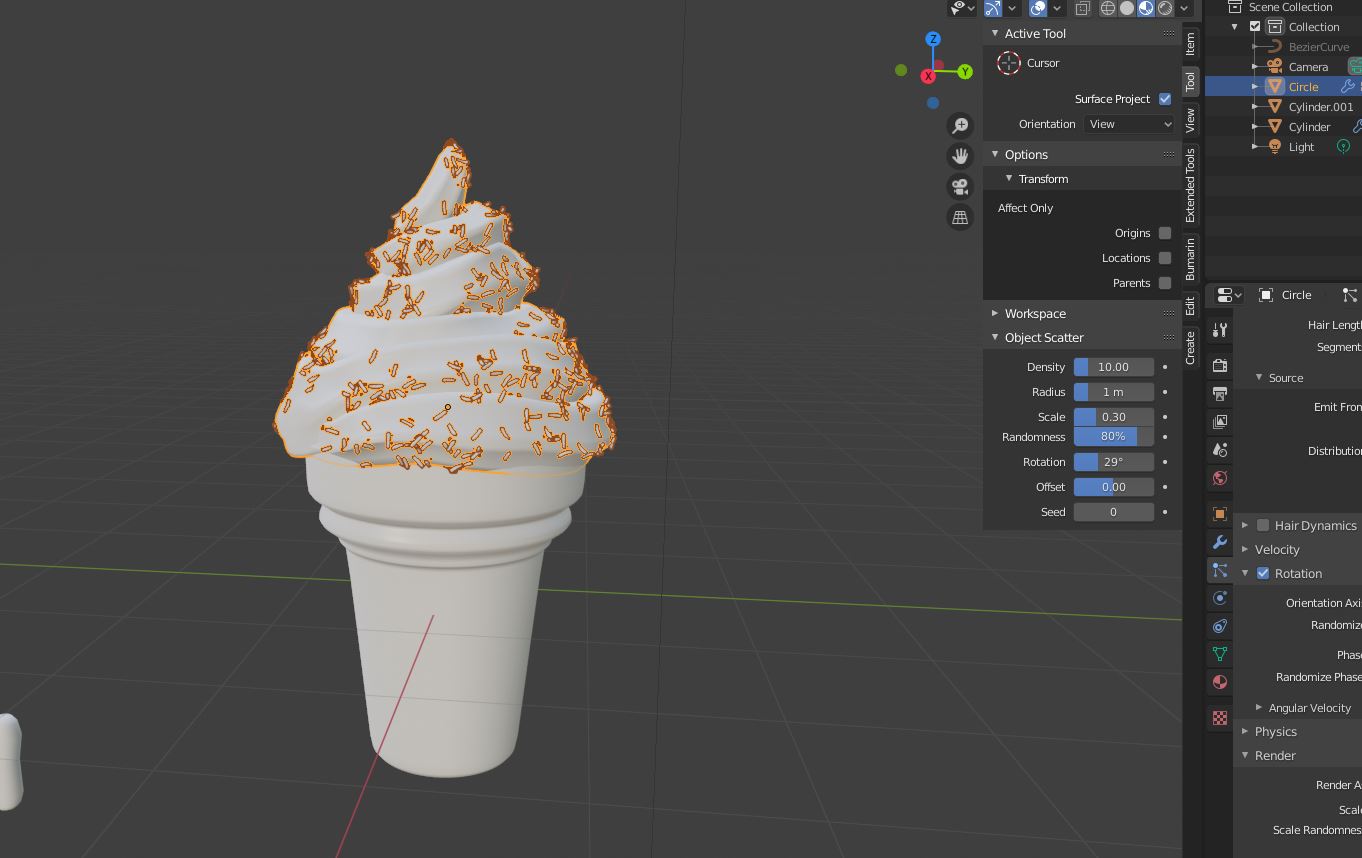Viewport: 1362px width, 858px height.
Task: Click the Cursor active tool icon
Action: (x=1009, y=63)
